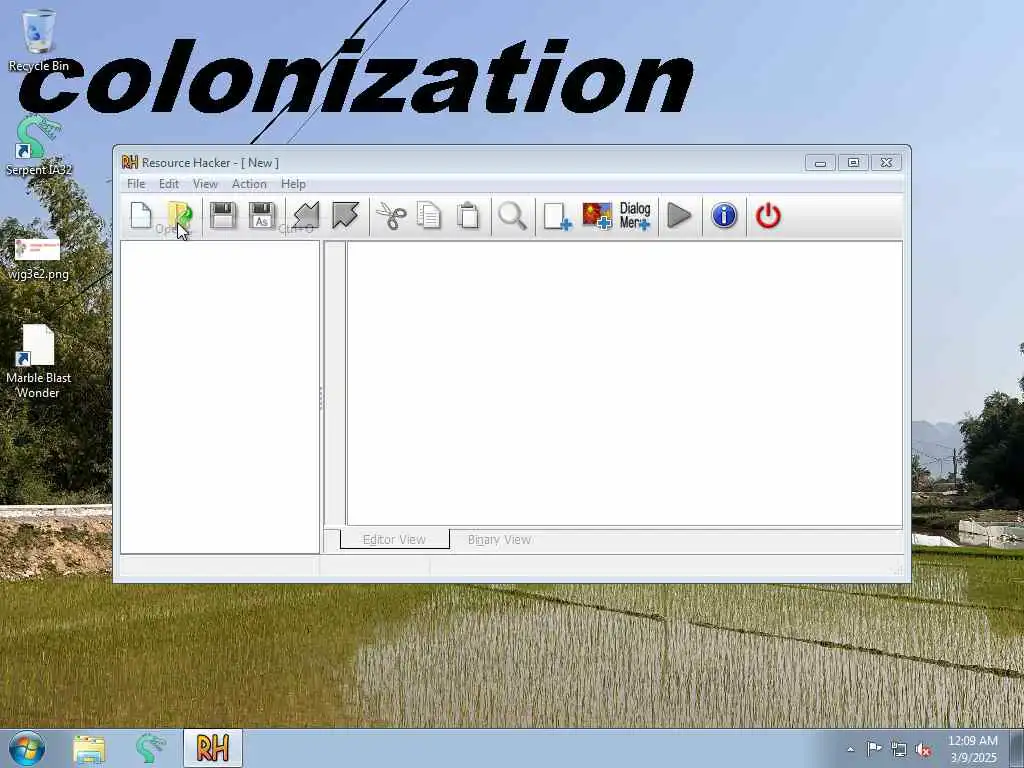1024x768 pixels.
Task: Minimize the Resource Hacker window
Action: pyautogui.click(x=820, y=163)
